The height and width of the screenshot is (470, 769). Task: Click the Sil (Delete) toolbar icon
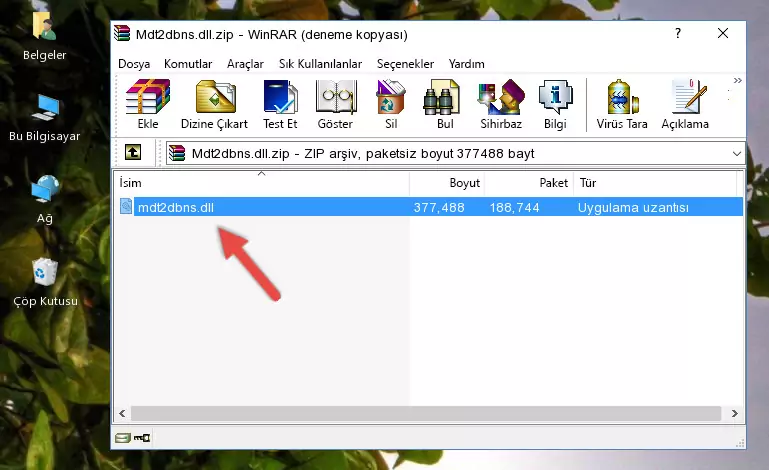pos(391,104)
